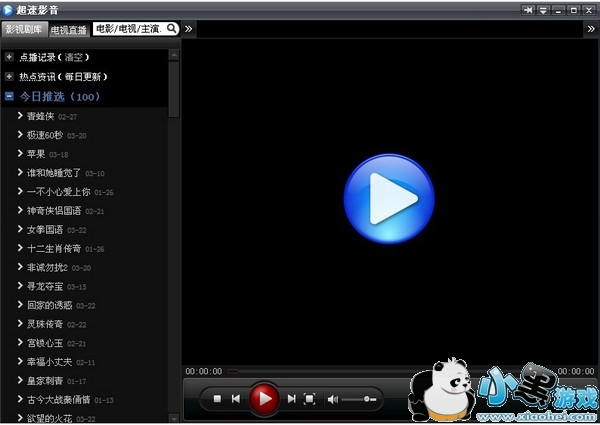Select 欲望的火花 in the list
Image resolution: width=600 pixels, height=425 pixels.
(x=49, y=418)
